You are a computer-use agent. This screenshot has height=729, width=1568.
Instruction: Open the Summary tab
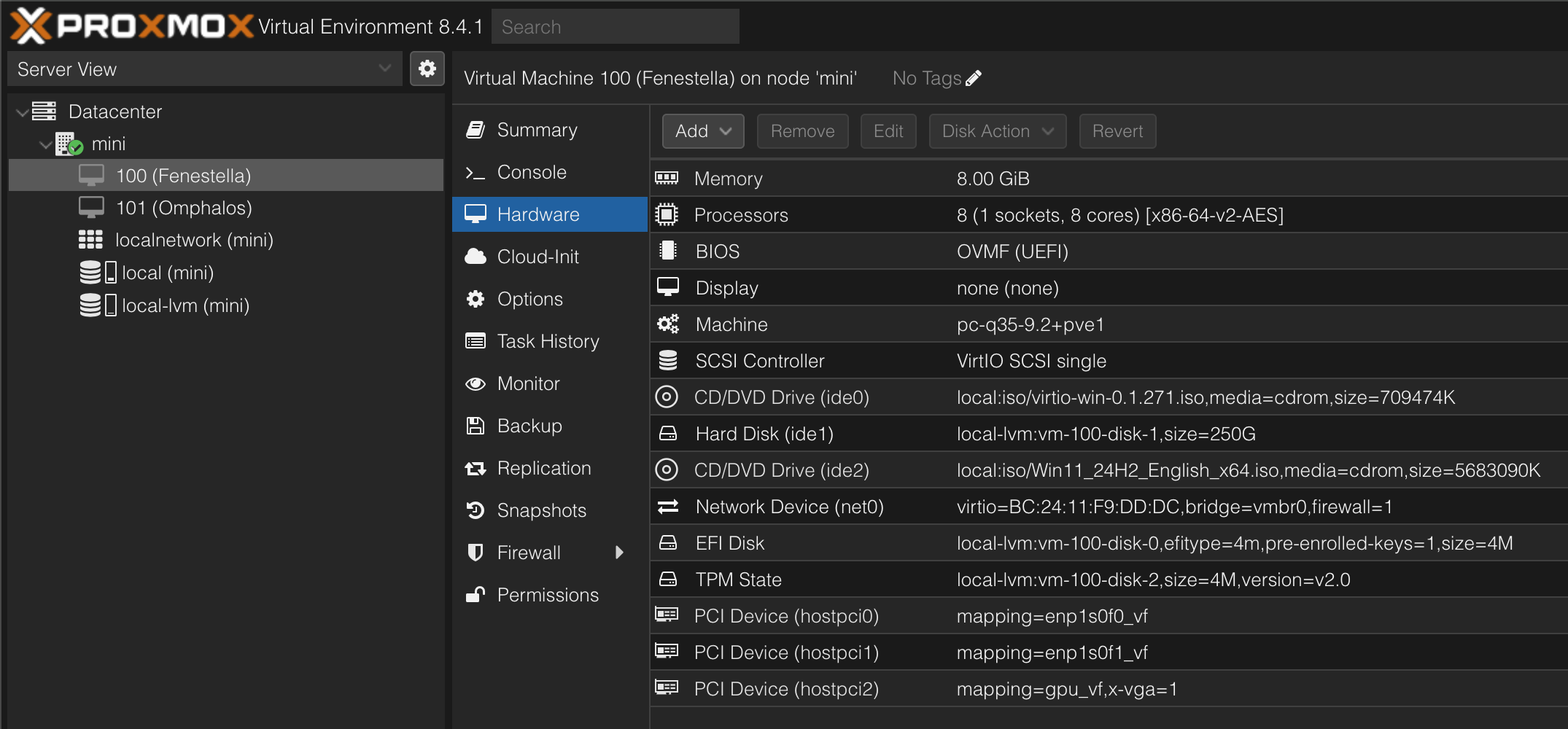click(549, 130)
